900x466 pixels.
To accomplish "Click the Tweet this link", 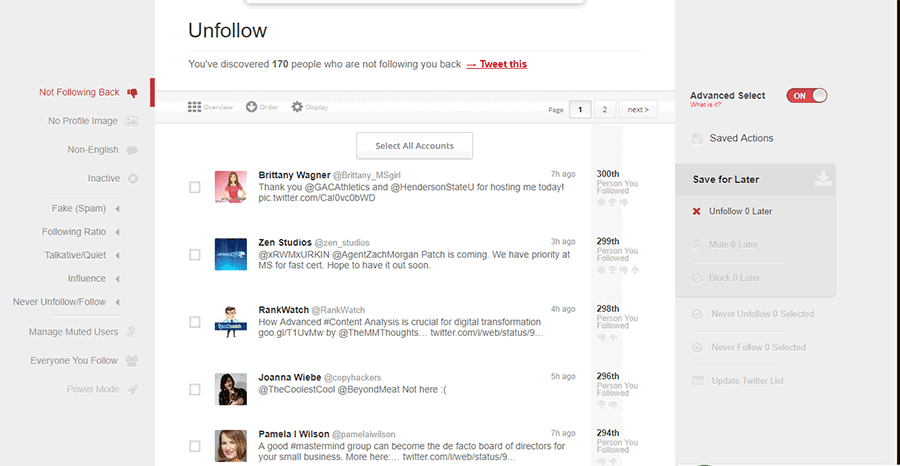I will 497,64.
